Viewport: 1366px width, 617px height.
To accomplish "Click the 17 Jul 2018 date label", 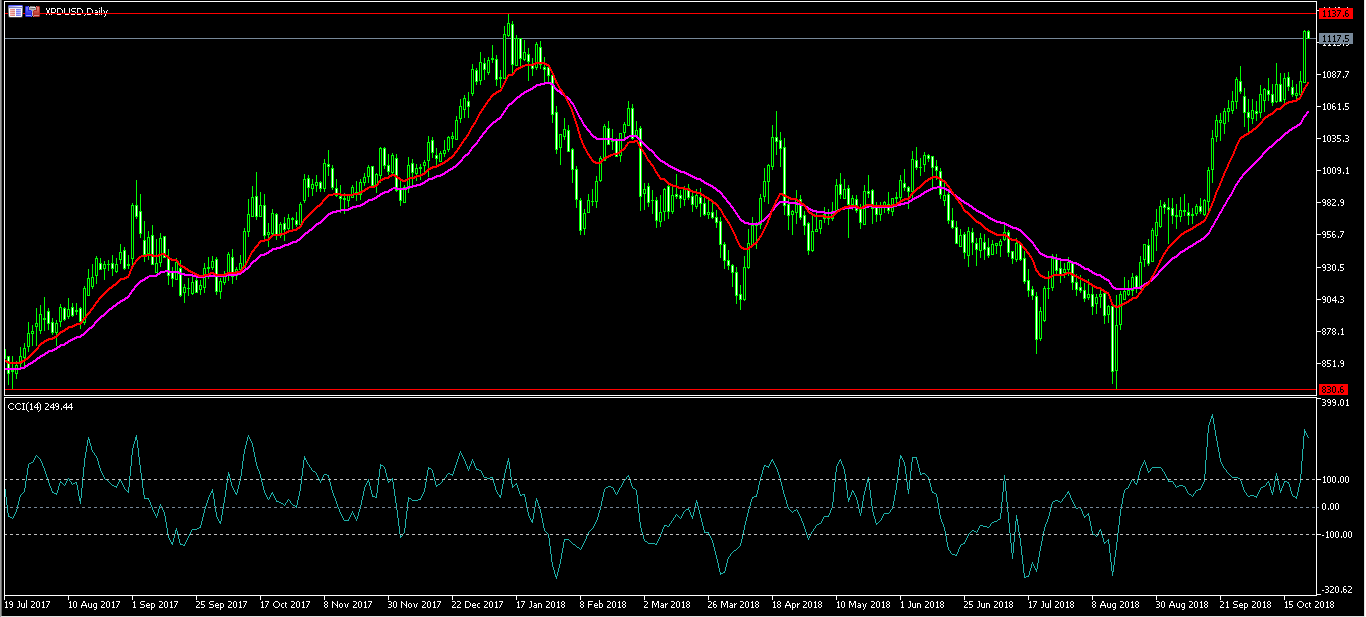I will point(1051,605).
